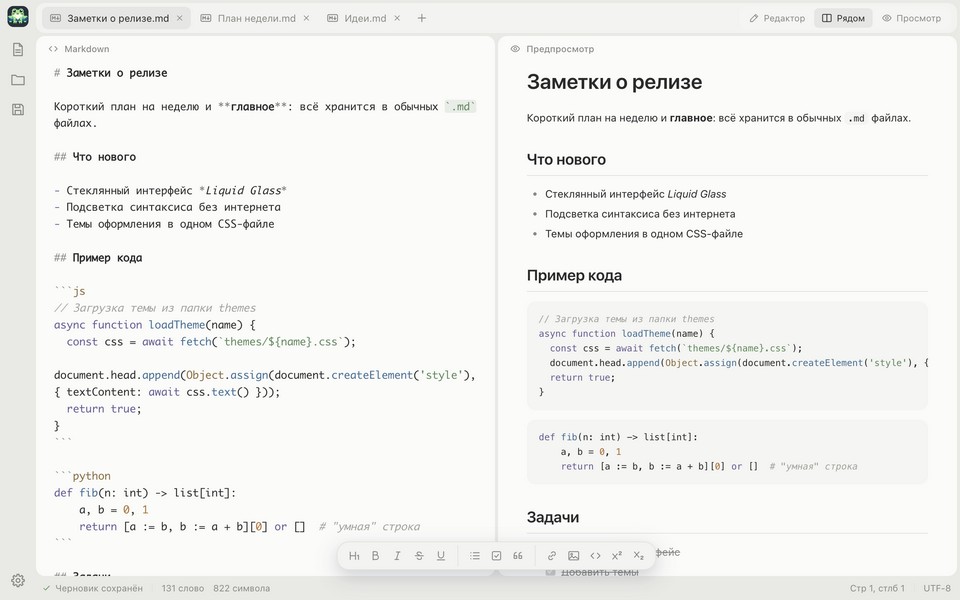Close the Заметки о релизе.md tab
Viewport: 960px width, 600px height.
179,18
